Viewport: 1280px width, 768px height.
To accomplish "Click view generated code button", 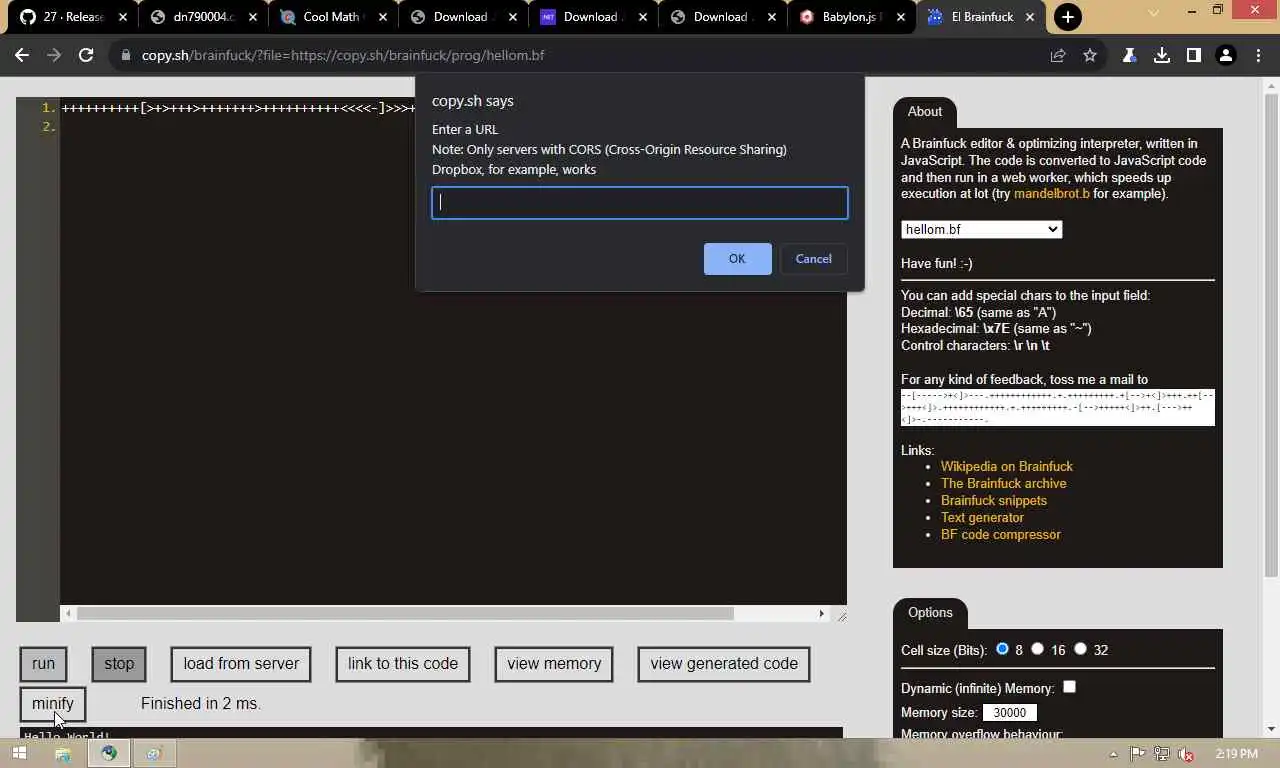I will click(x=724, y=664).
